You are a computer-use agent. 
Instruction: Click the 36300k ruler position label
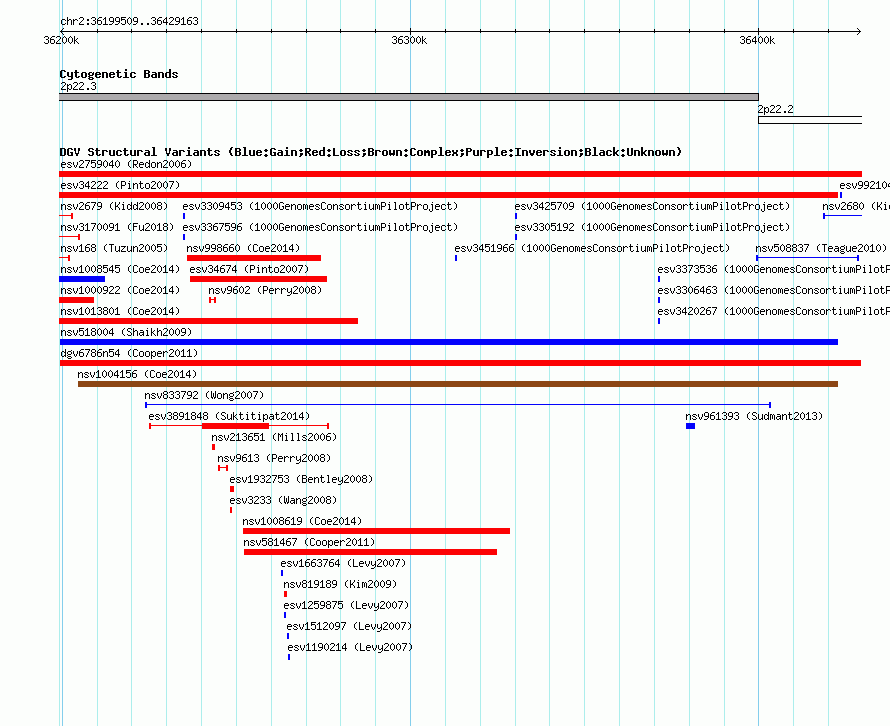409,40
